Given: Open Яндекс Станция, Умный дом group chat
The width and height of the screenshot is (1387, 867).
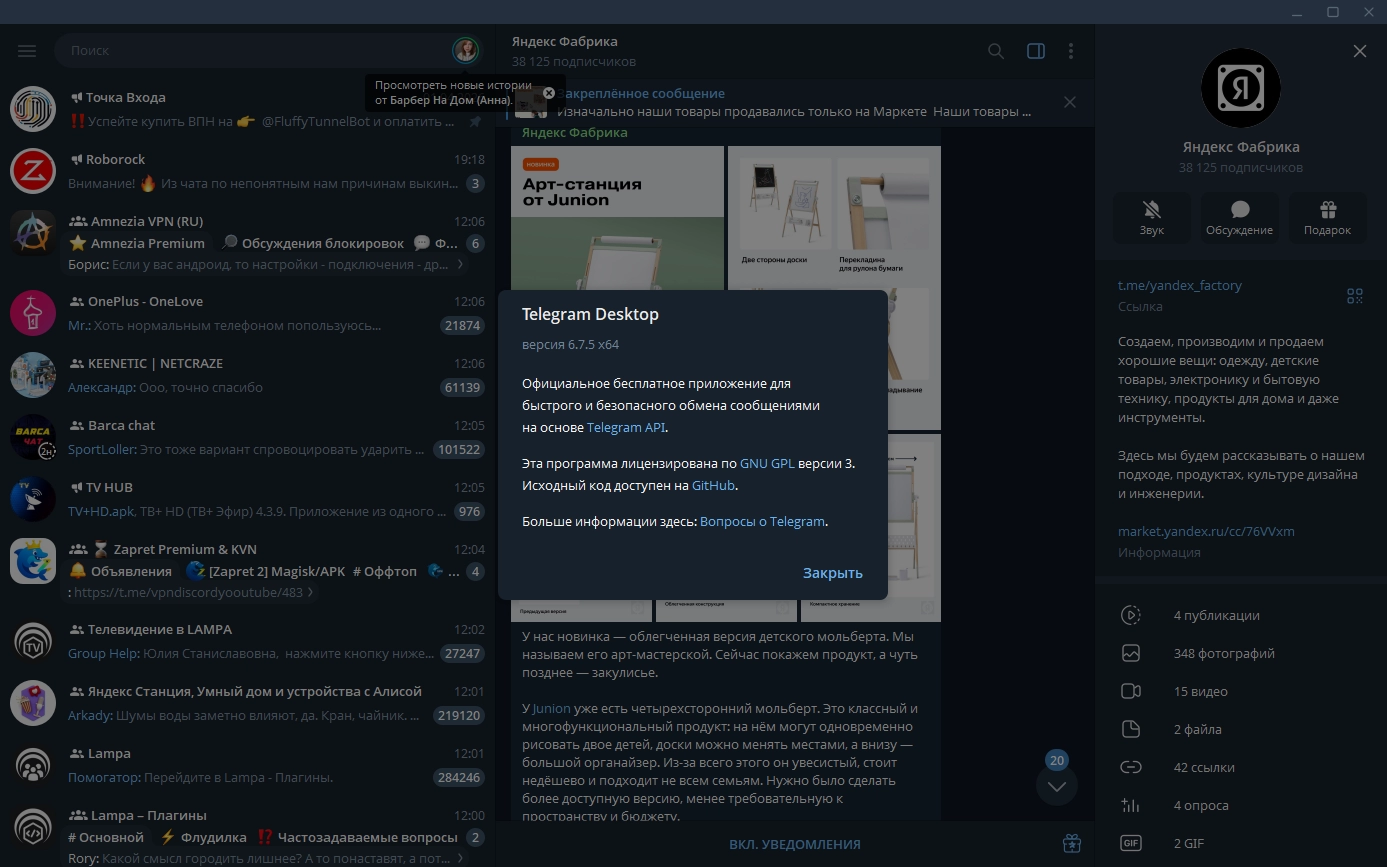Looking at the screenshot, I should click(x=247, y=703).
